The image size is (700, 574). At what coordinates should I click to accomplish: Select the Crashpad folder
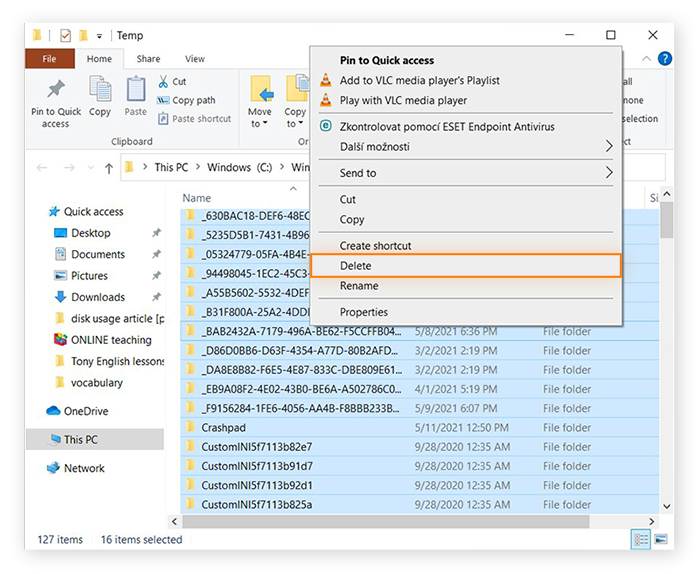tap(420, 428)
